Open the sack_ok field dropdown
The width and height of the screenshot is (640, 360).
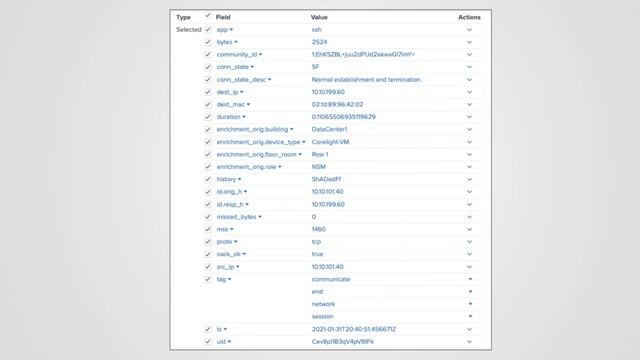point(244,254)
